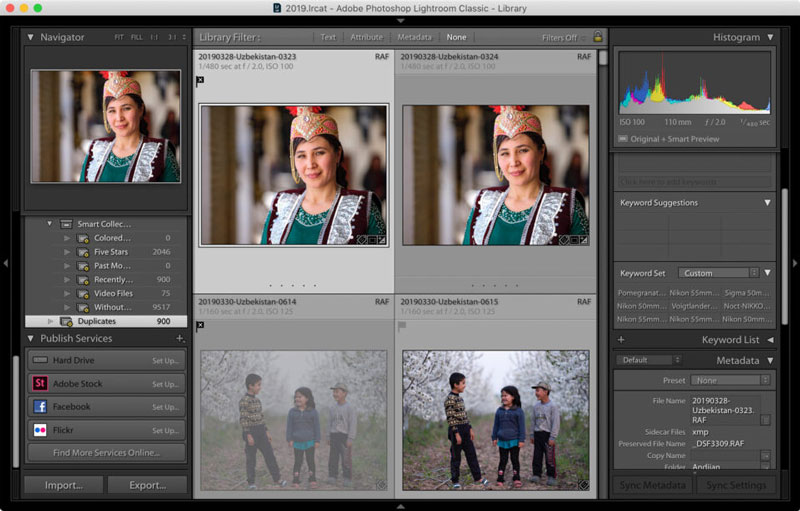Click the Hard Drive publish service icon
Screen dimensions: 800x511
point(40,360)
